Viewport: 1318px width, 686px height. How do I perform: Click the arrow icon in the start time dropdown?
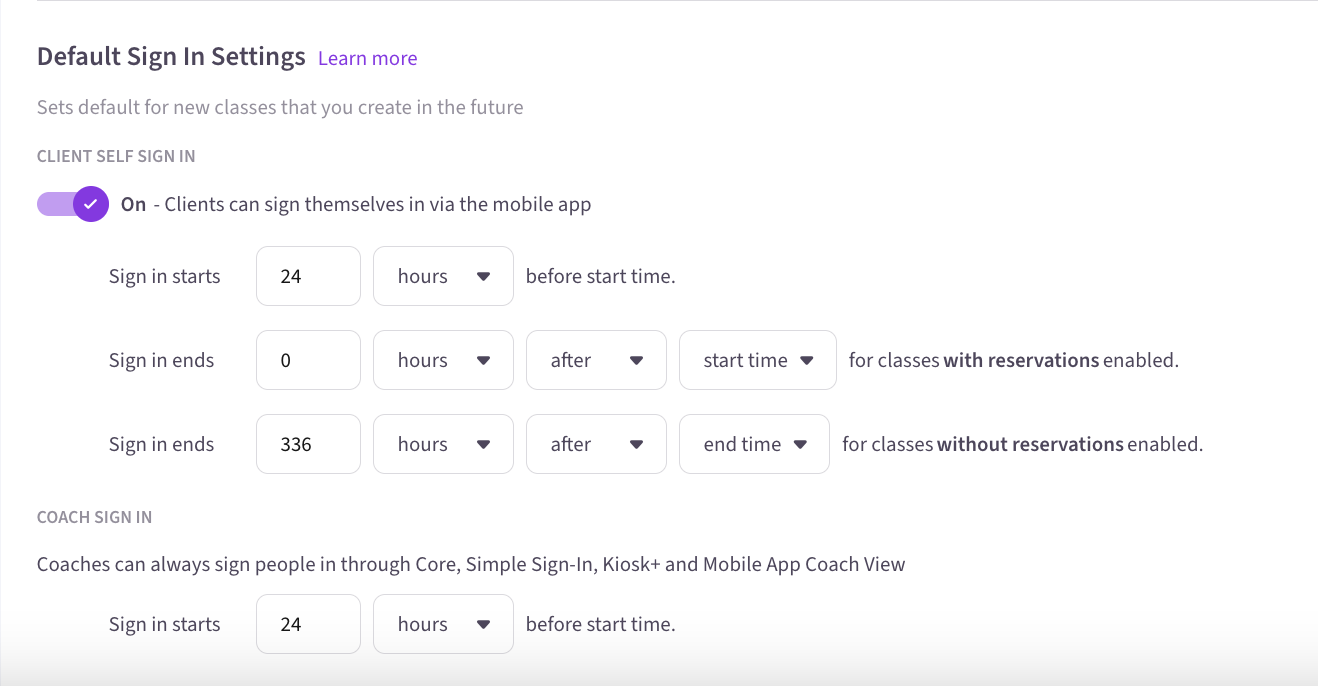tap(806, 360)
